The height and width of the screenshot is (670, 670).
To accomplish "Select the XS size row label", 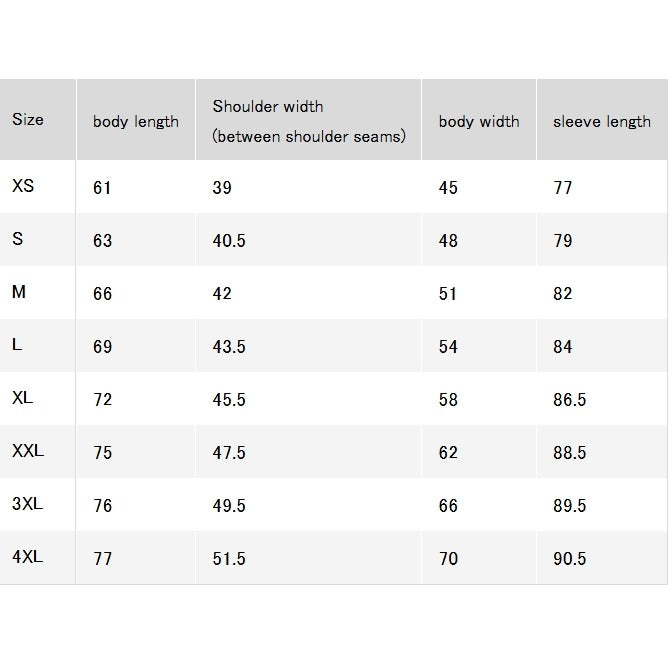I will 23,186.
